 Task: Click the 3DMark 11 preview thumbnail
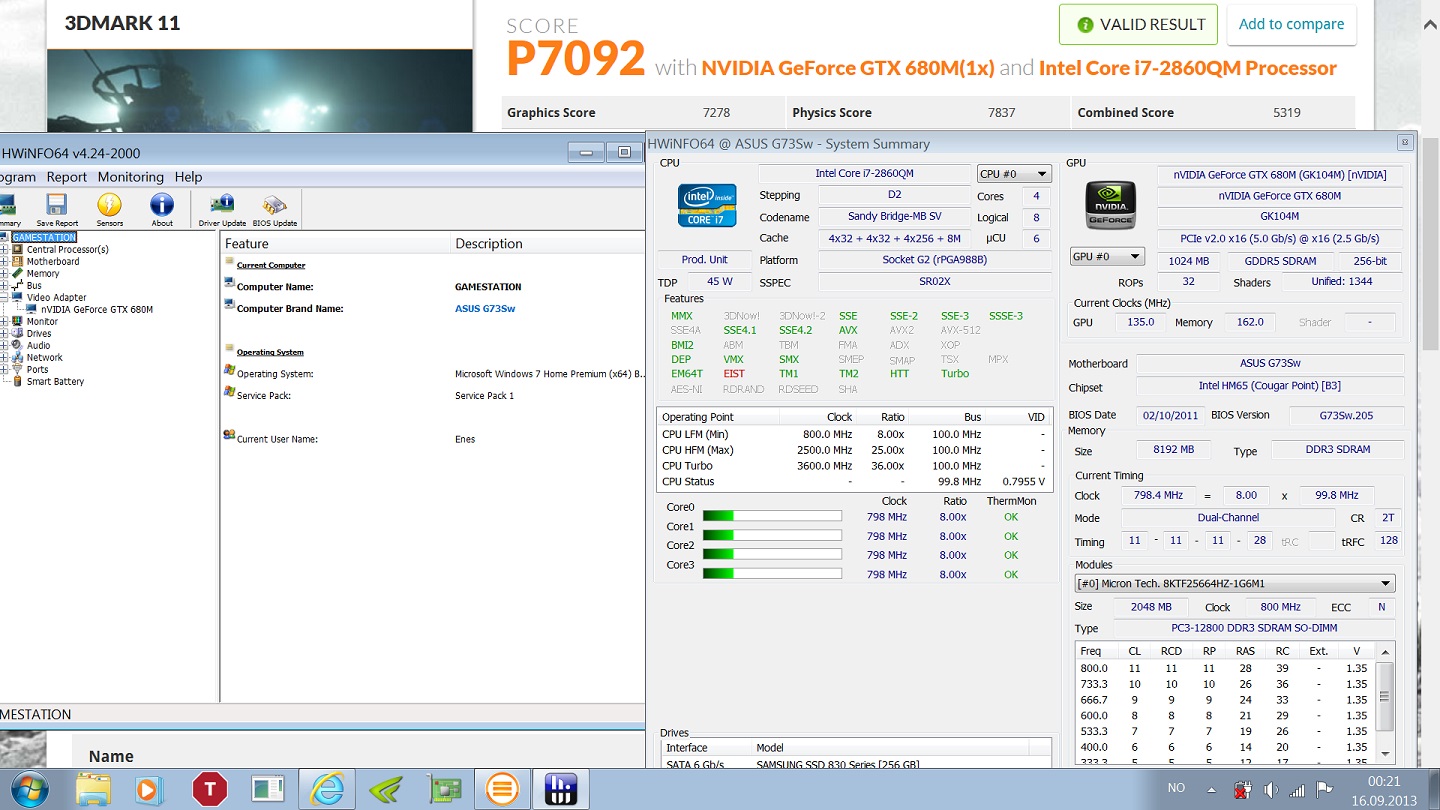click(x=260, y=90)
